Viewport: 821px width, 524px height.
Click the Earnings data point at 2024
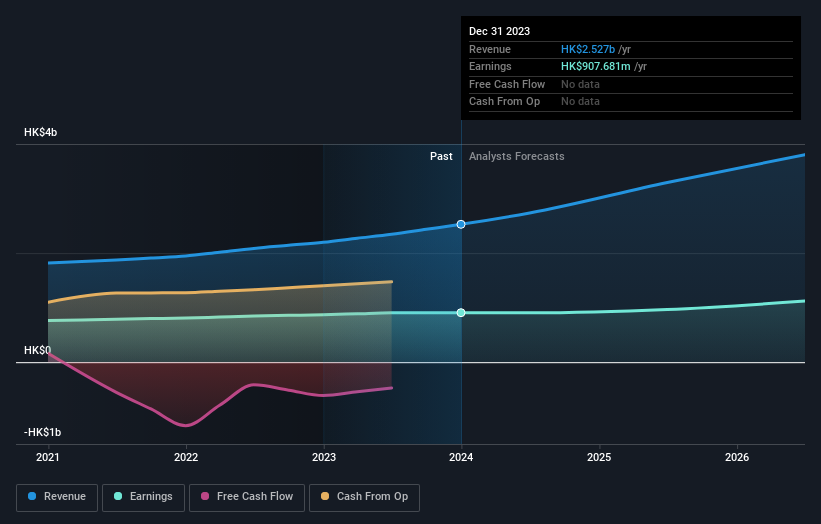point(461,313)
